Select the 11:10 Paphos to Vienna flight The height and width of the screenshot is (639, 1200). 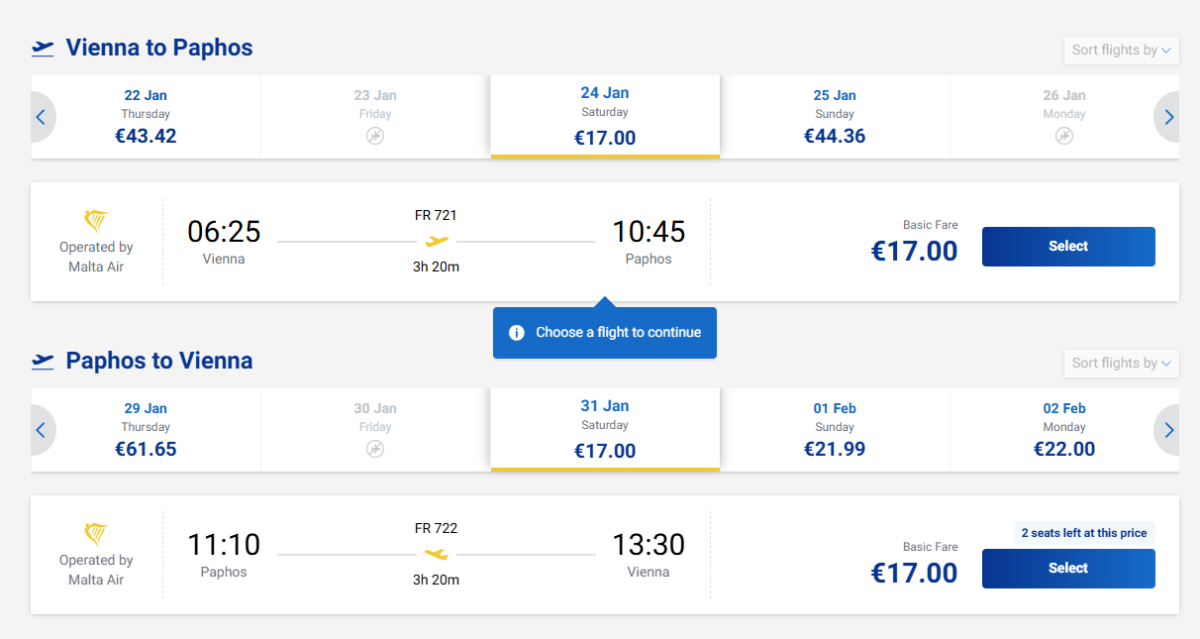click(x=1068, y=568)
